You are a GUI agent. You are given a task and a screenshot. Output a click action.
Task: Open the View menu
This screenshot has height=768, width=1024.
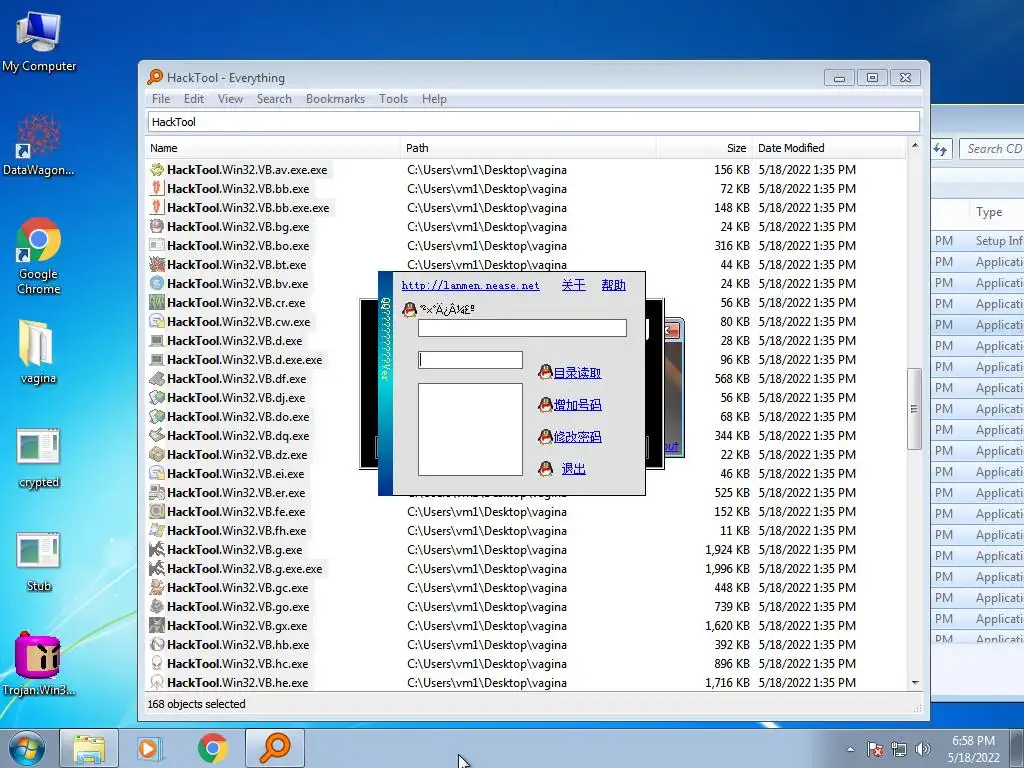coord(230,99)
